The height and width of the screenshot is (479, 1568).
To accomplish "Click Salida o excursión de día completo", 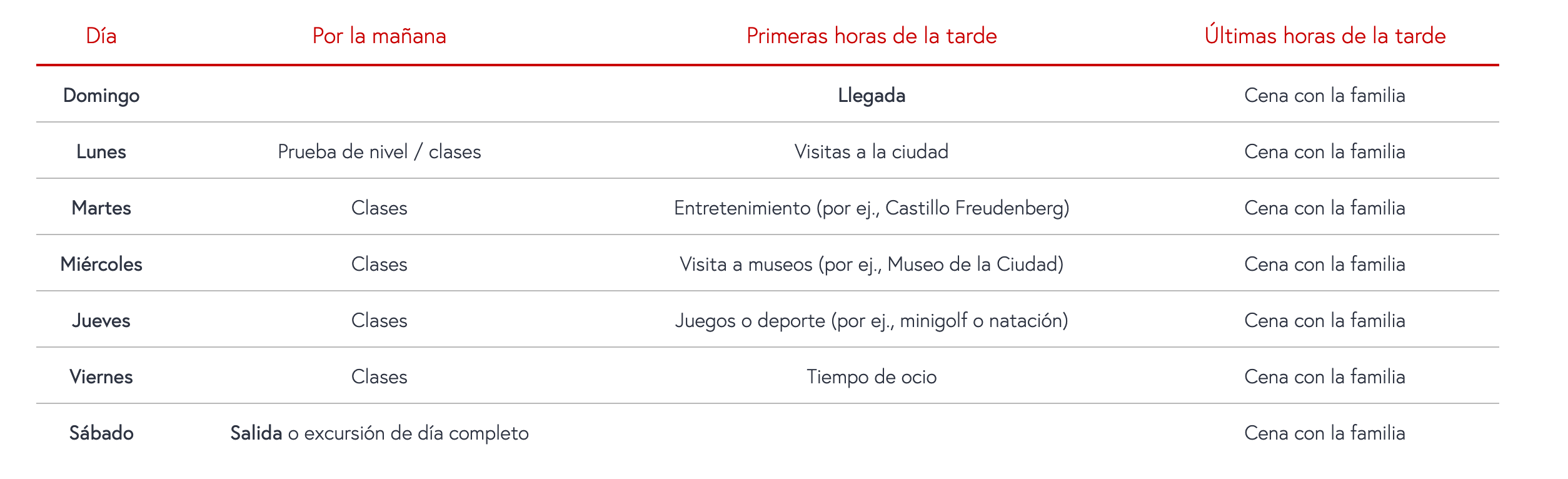I will [379, 433].
